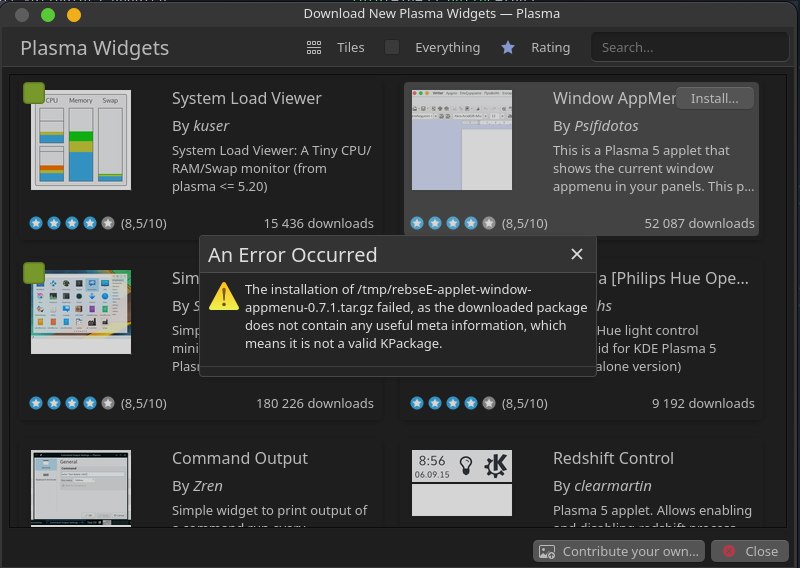This screenshot has width=800, height=568.
Task: Click installed badge on second-row left widget
Action: [x=34, y=273]
